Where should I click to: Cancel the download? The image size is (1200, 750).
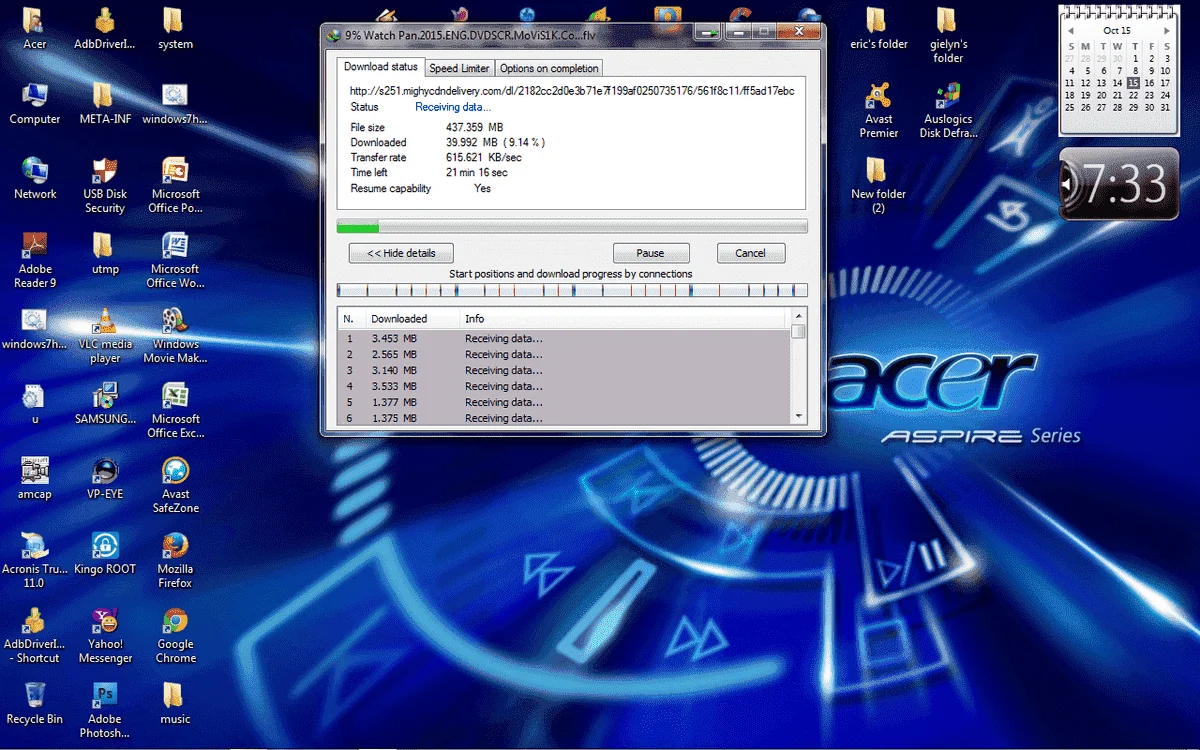click(750, 253)
